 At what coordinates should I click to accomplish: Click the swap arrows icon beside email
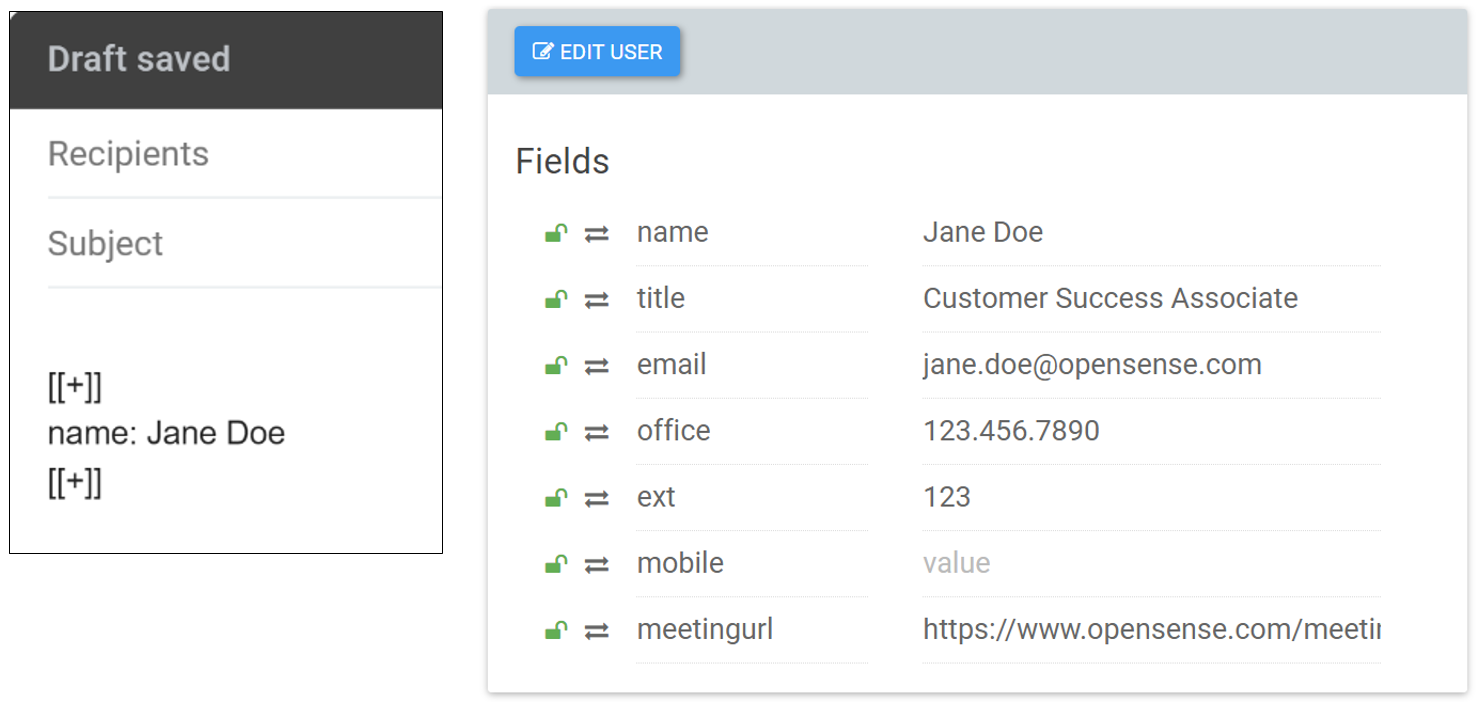(x=597, y=366)
